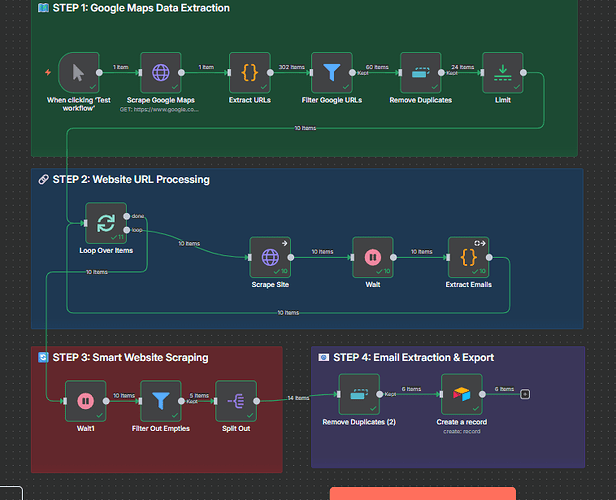Select the 'STEP 2: Website URL Processing' title

pos(131,179)
